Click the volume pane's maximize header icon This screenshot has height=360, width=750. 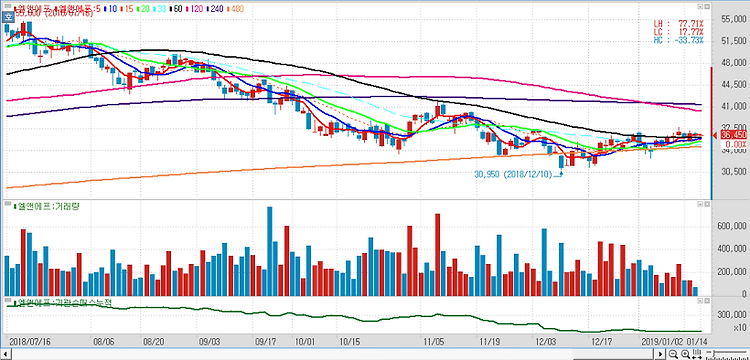(706, 204)
